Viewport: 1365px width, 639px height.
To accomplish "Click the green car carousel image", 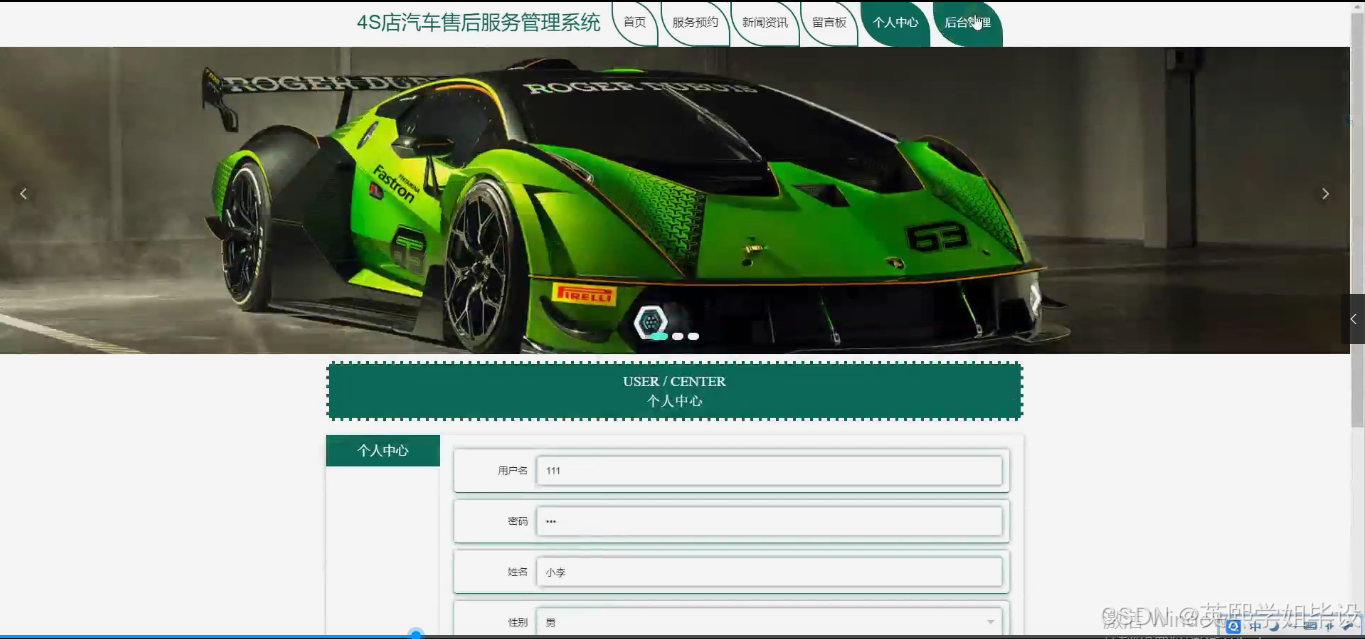I will (675, 200).
